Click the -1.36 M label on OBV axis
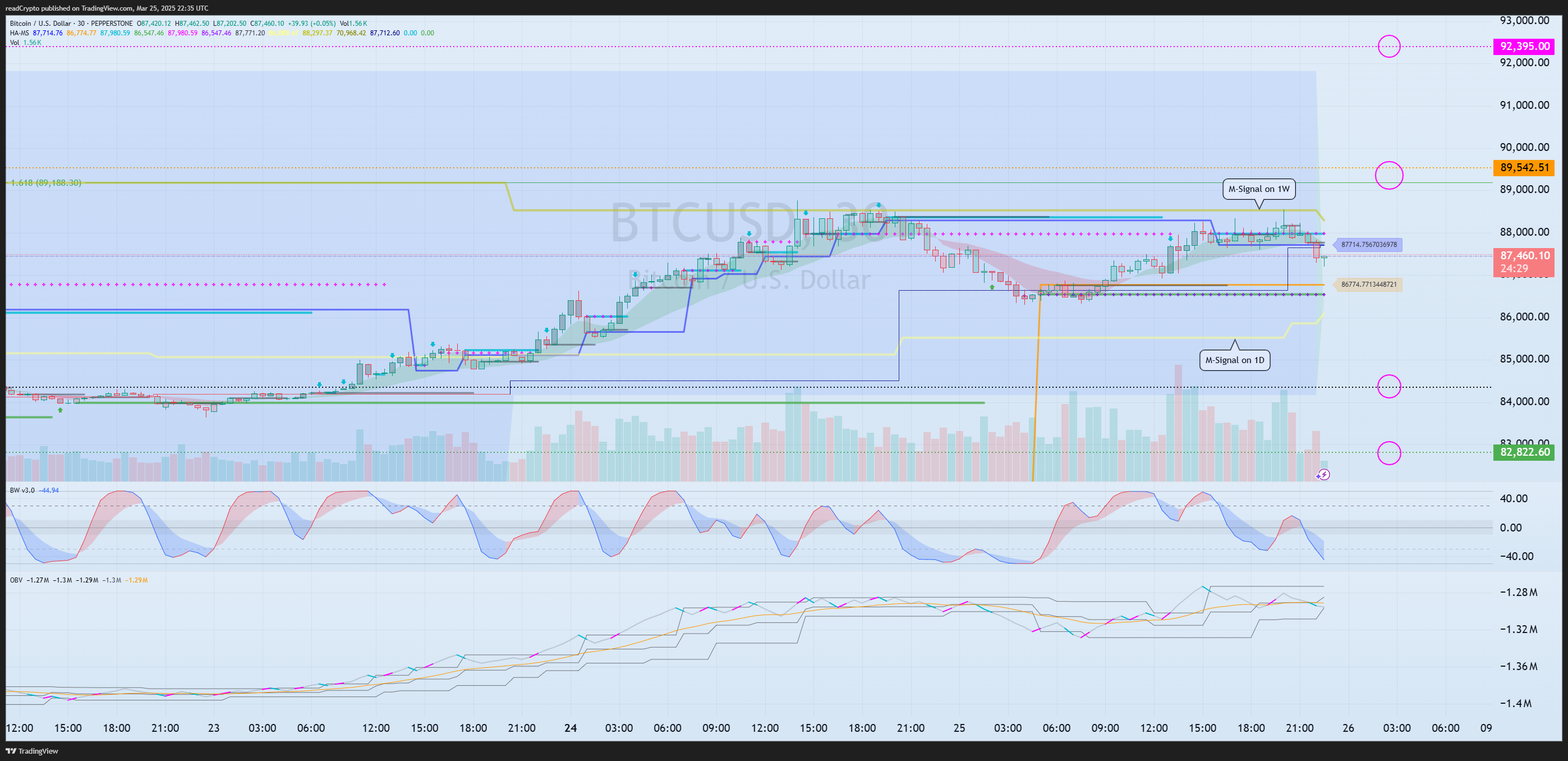 coord(1518,666)
